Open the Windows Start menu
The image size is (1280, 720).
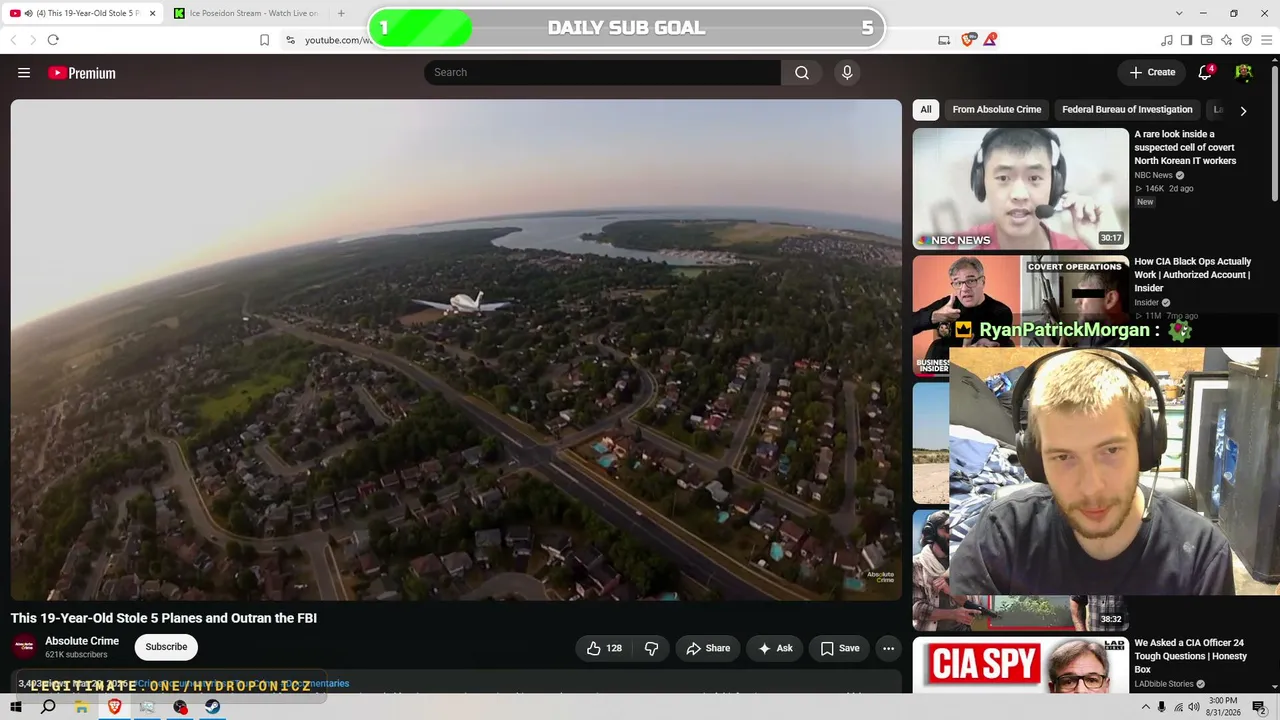click(17, 707)
